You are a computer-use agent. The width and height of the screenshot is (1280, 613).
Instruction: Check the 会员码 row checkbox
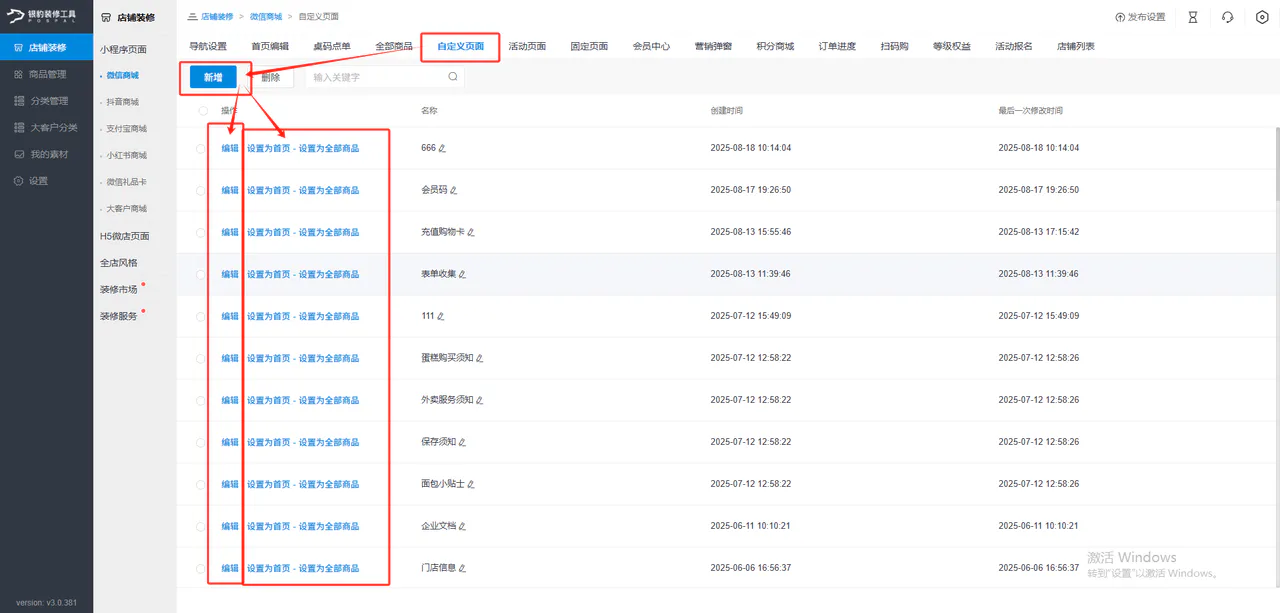(203, 190)
